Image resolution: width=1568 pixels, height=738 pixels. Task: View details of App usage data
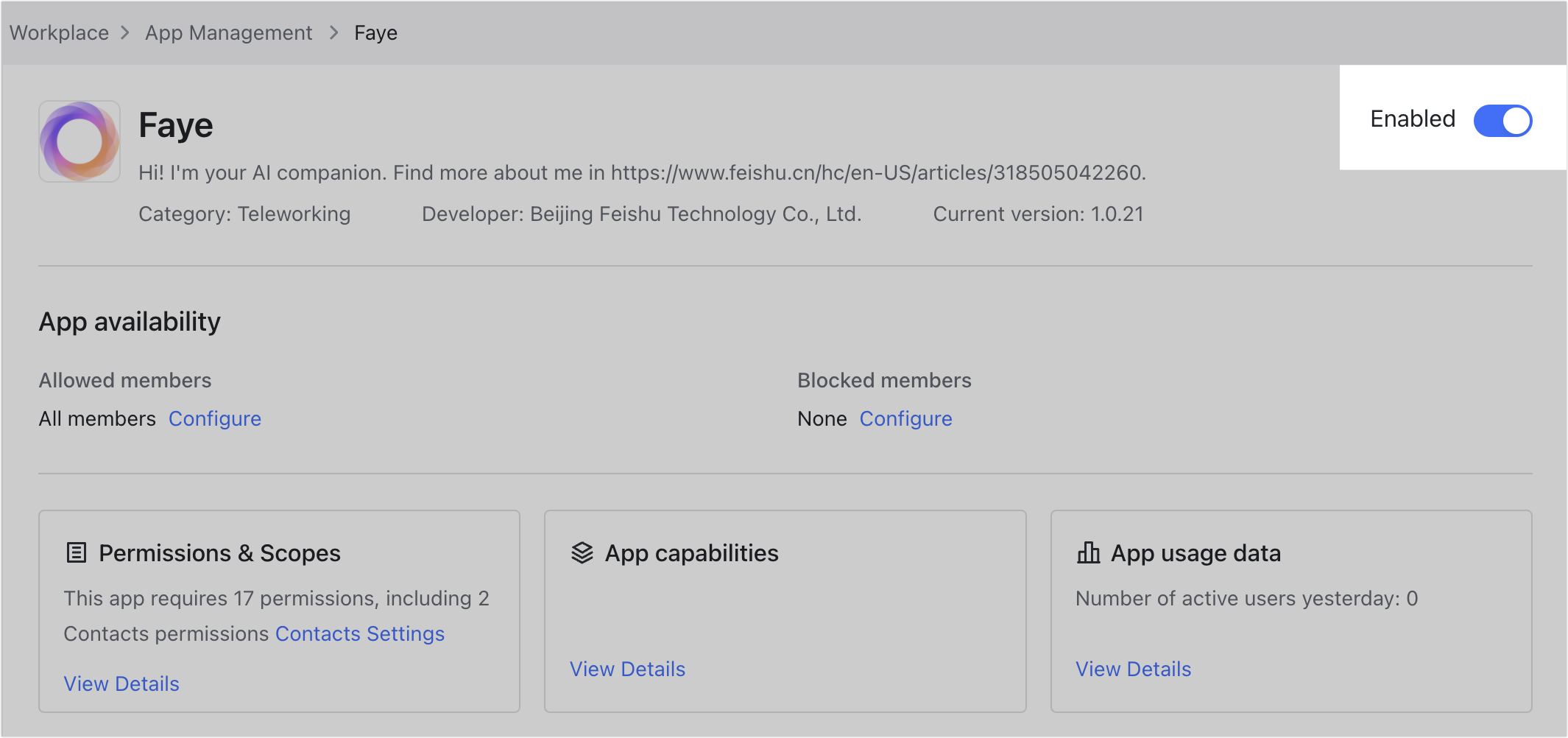point(1133,669)
